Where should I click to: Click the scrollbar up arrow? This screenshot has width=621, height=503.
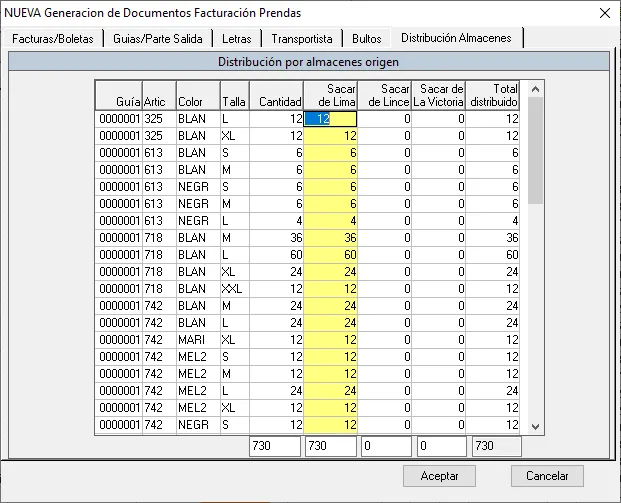tap(535, 90)
